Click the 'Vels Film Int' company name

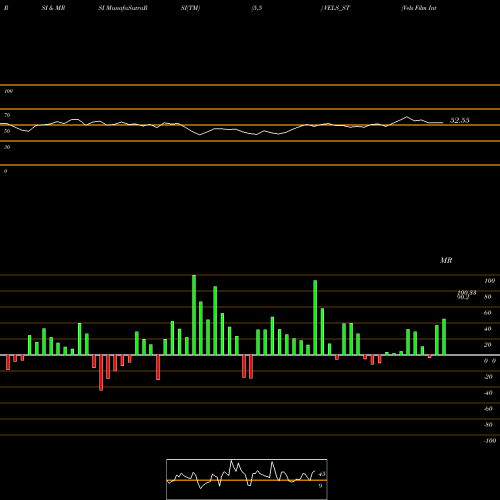[x=419, y=8]
